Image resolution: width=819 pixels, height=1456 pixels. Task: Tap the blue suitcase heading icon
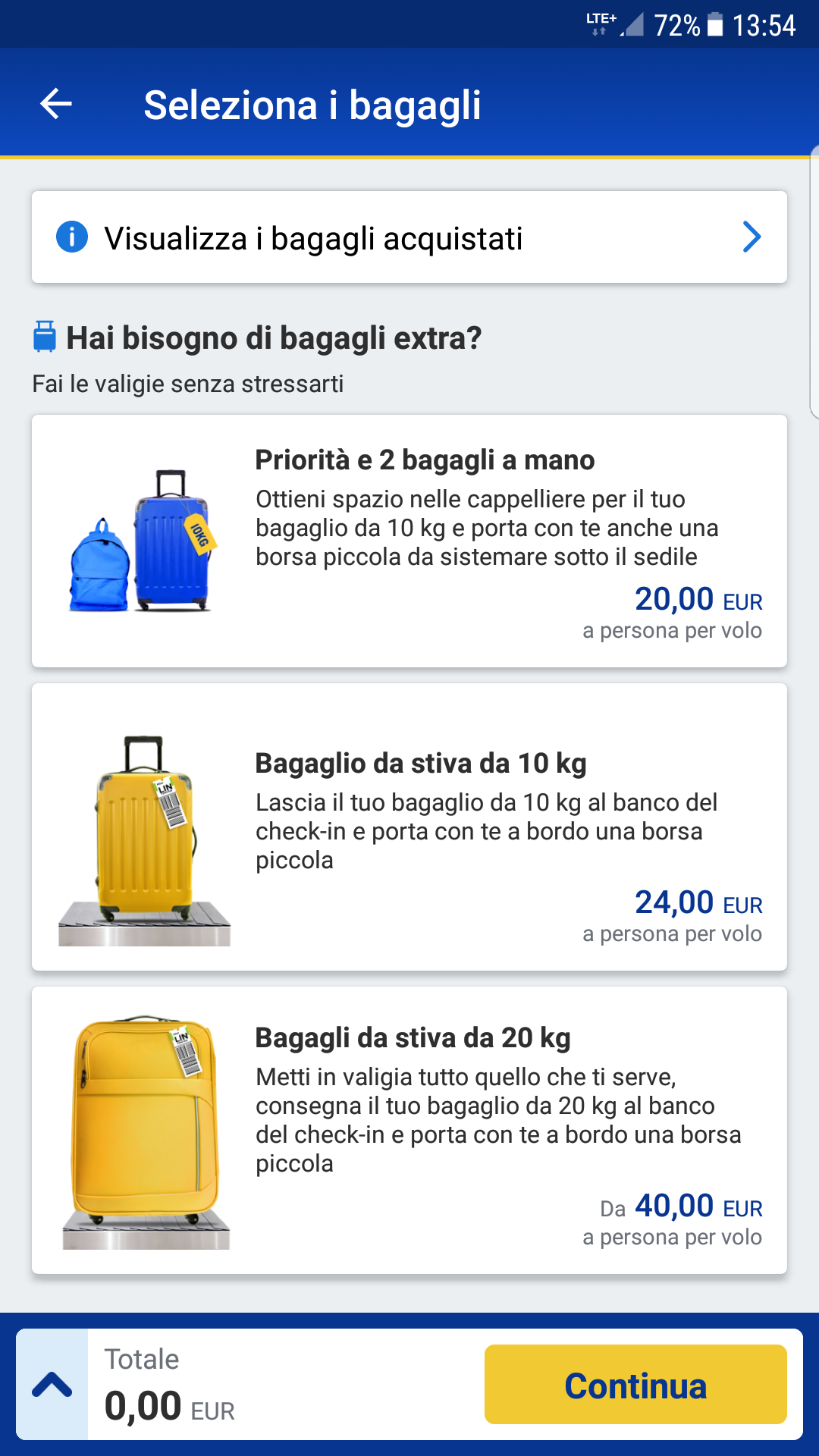pyautogui.click(x=45, y=337)
